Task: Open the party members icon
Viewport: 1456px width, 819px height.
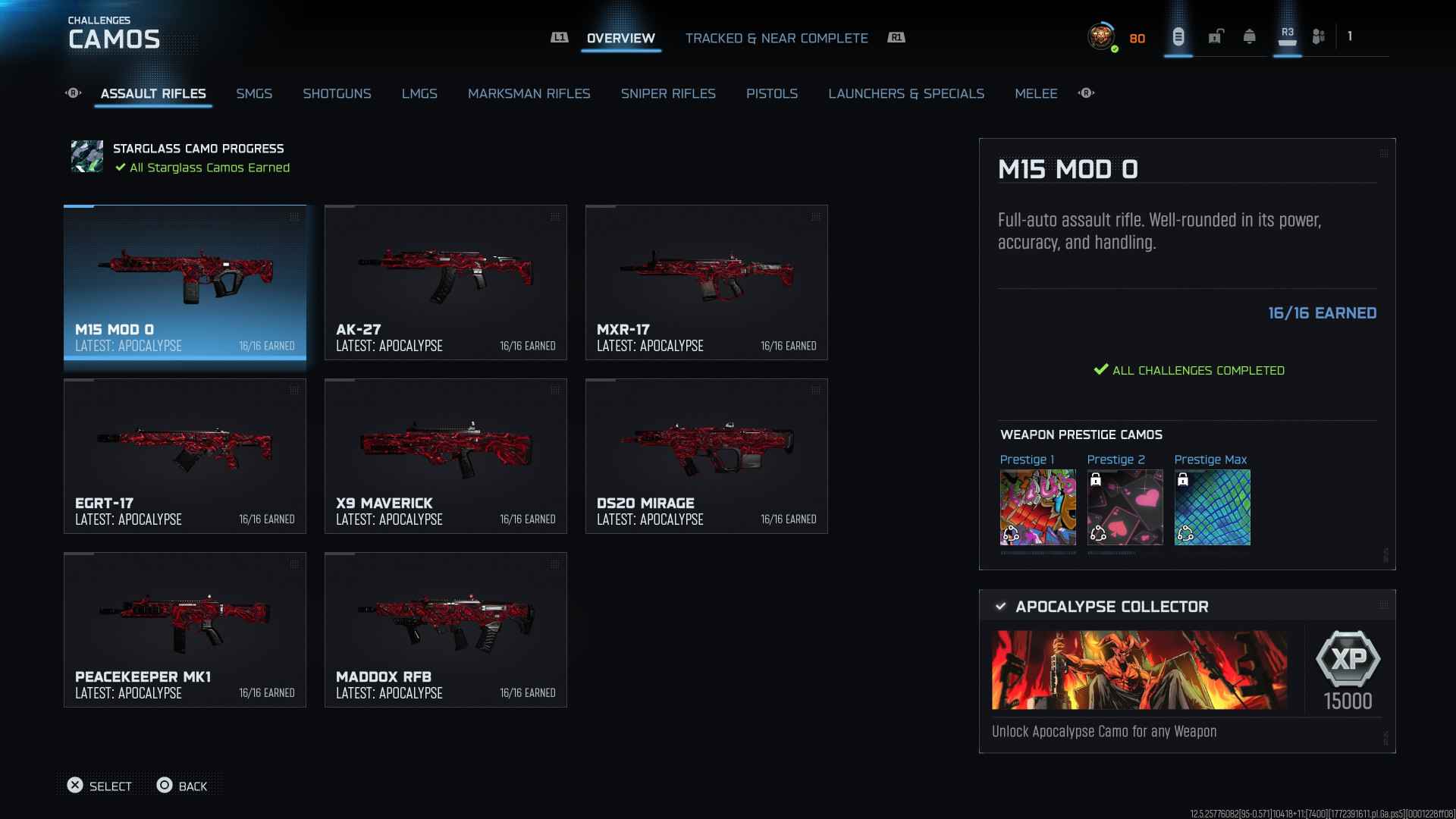Action: click(1319, 36)
